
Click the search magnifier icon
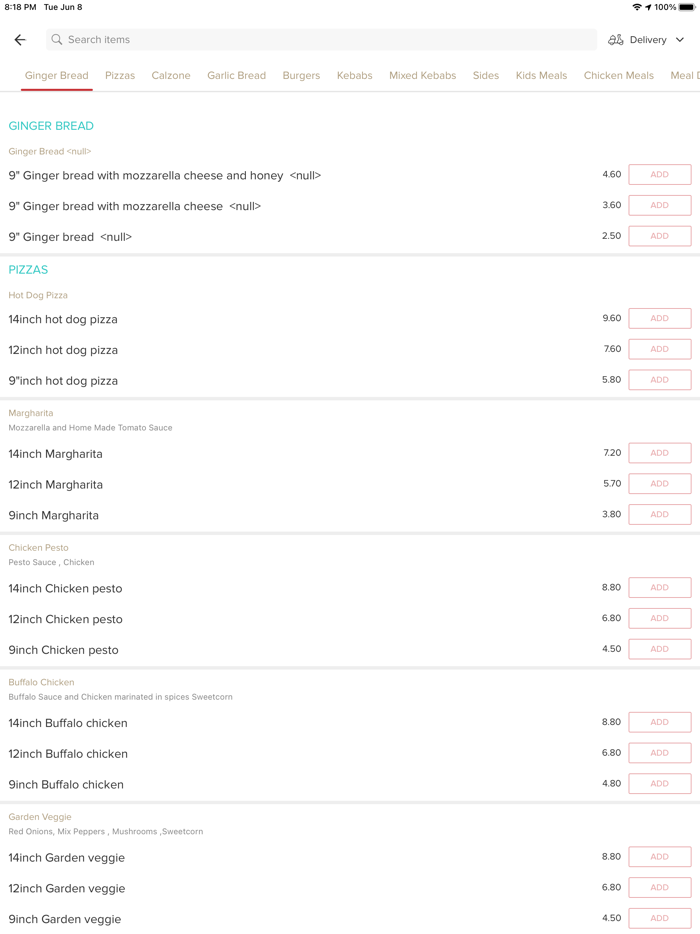pos(57,40)
